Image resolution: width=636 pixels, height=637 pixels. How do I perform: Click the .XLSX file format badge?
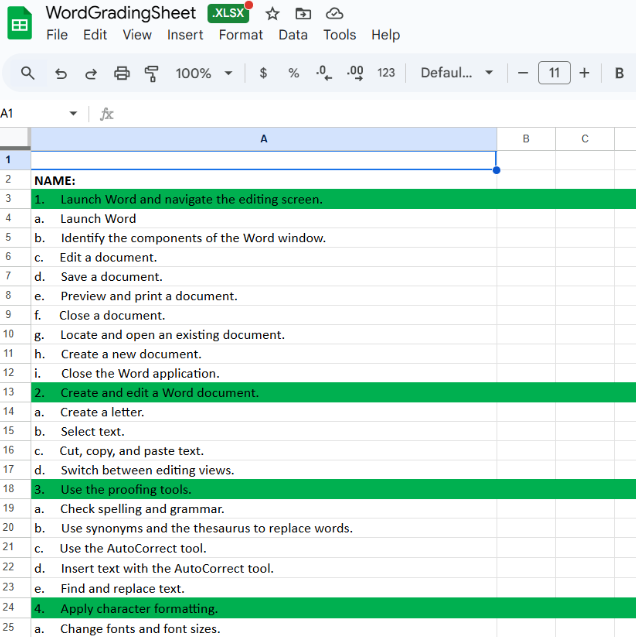228,13
